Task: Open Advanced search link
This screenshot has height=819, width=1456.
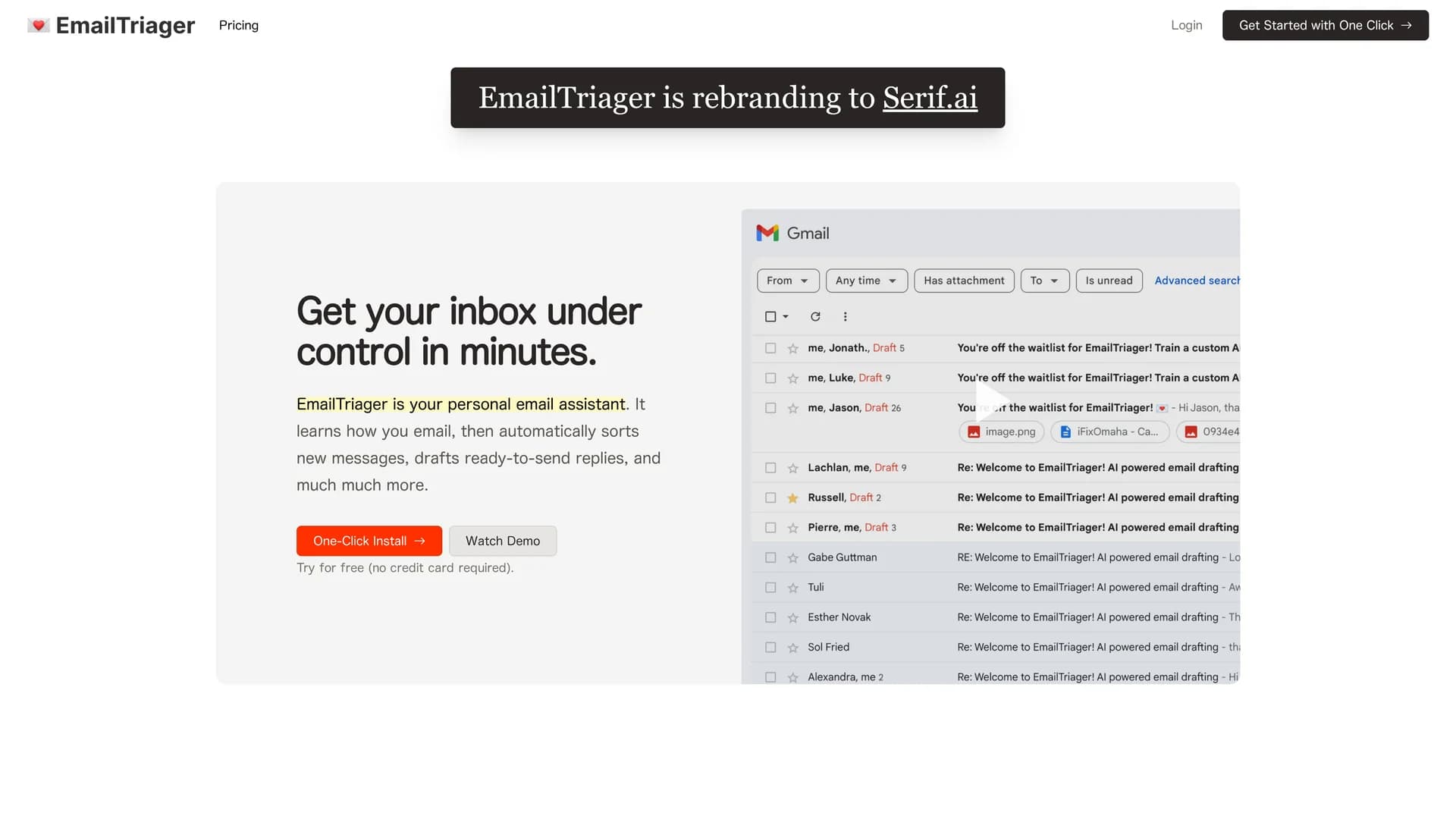Action: (1197, 281)
